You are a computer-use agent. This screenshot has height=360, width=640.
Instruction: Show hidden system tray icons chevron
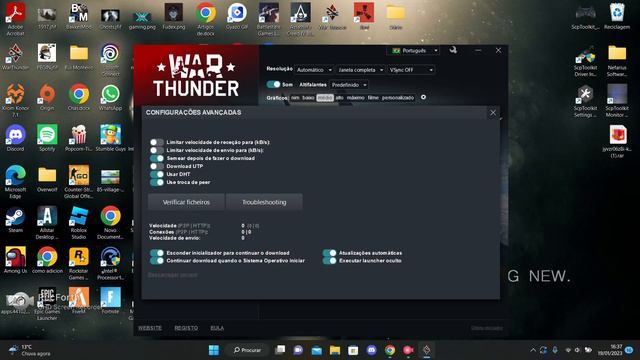(533, 350)
